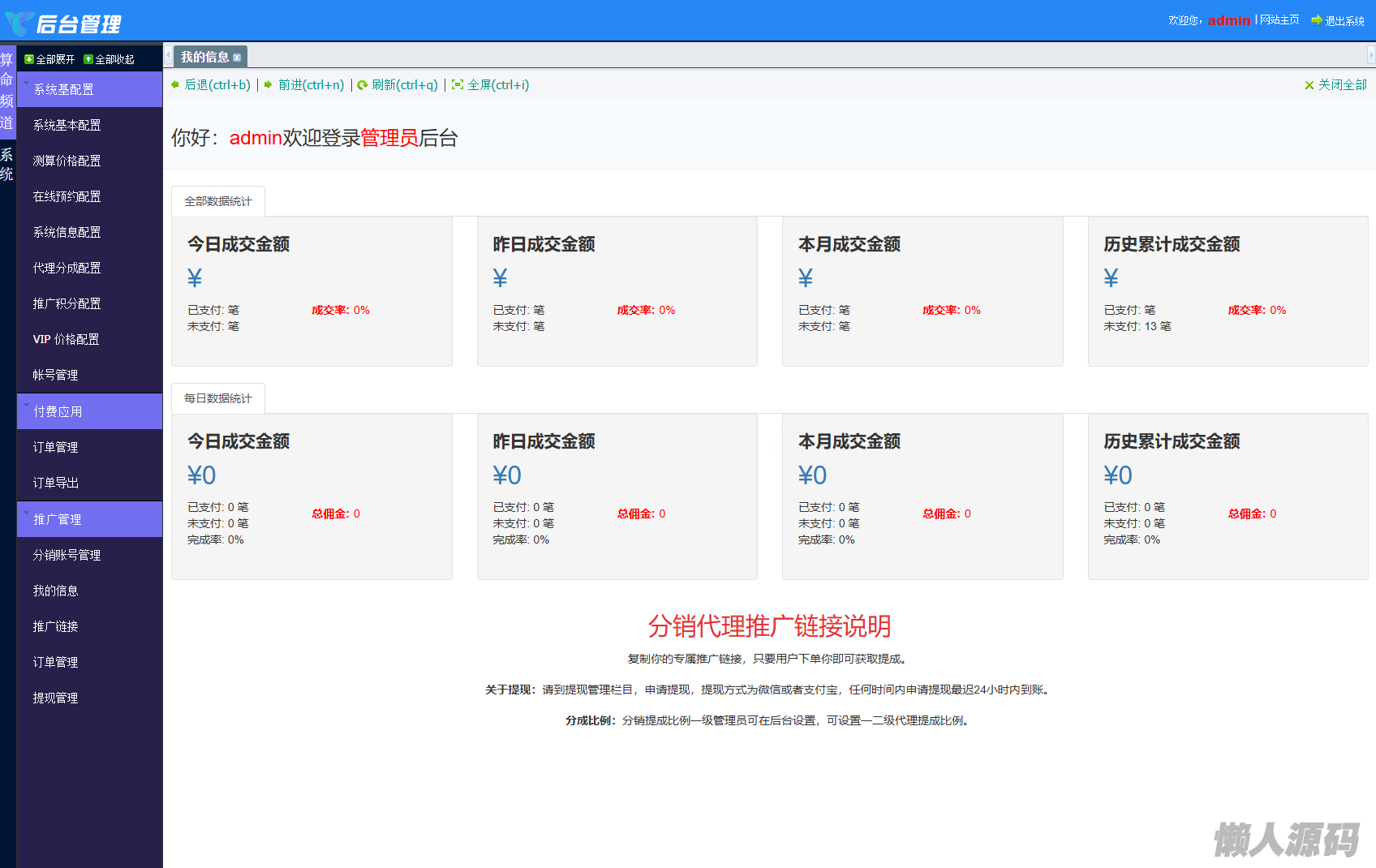Click the 全部展开 expand-all icon
This screenshot has width=1376, height=868.
click(29, 59)
